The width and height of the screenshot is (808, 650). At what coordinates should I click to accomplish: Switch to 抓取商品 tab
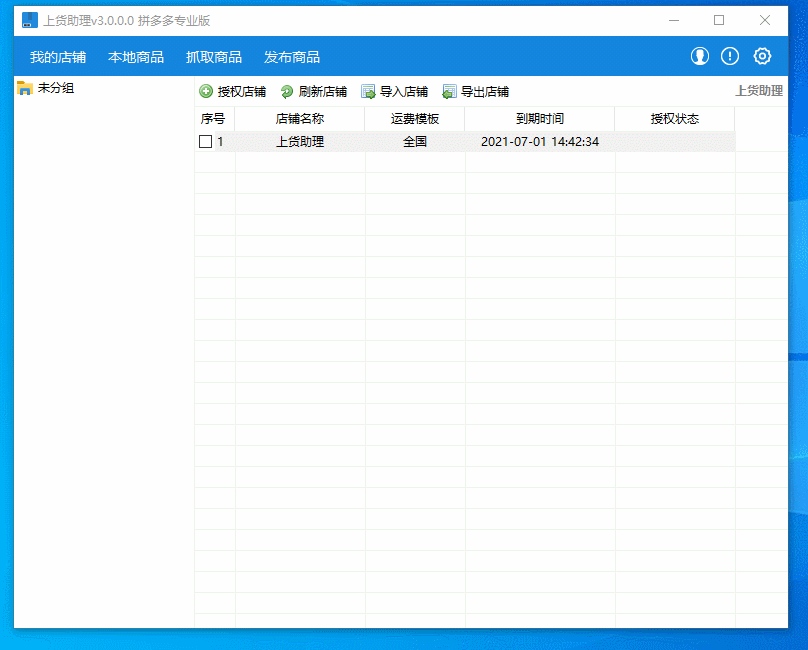coord(214,57)
